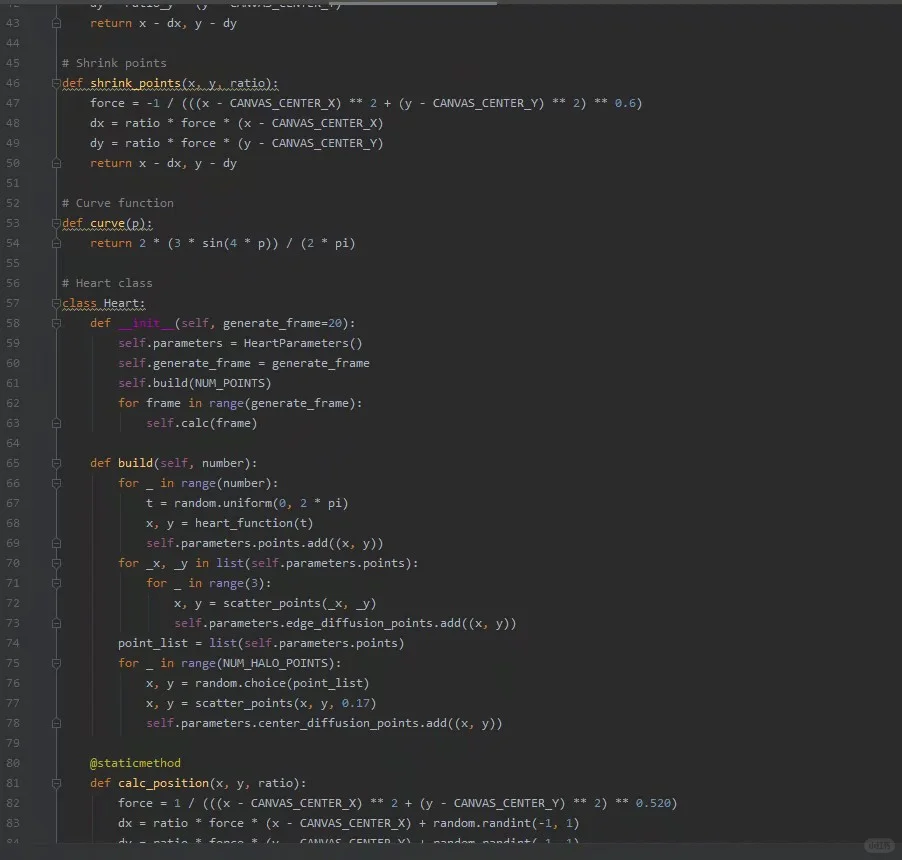The height and width of the screenshot is (860, 902).
Task: Collapse the curve function fold marker
Action: 56,223
